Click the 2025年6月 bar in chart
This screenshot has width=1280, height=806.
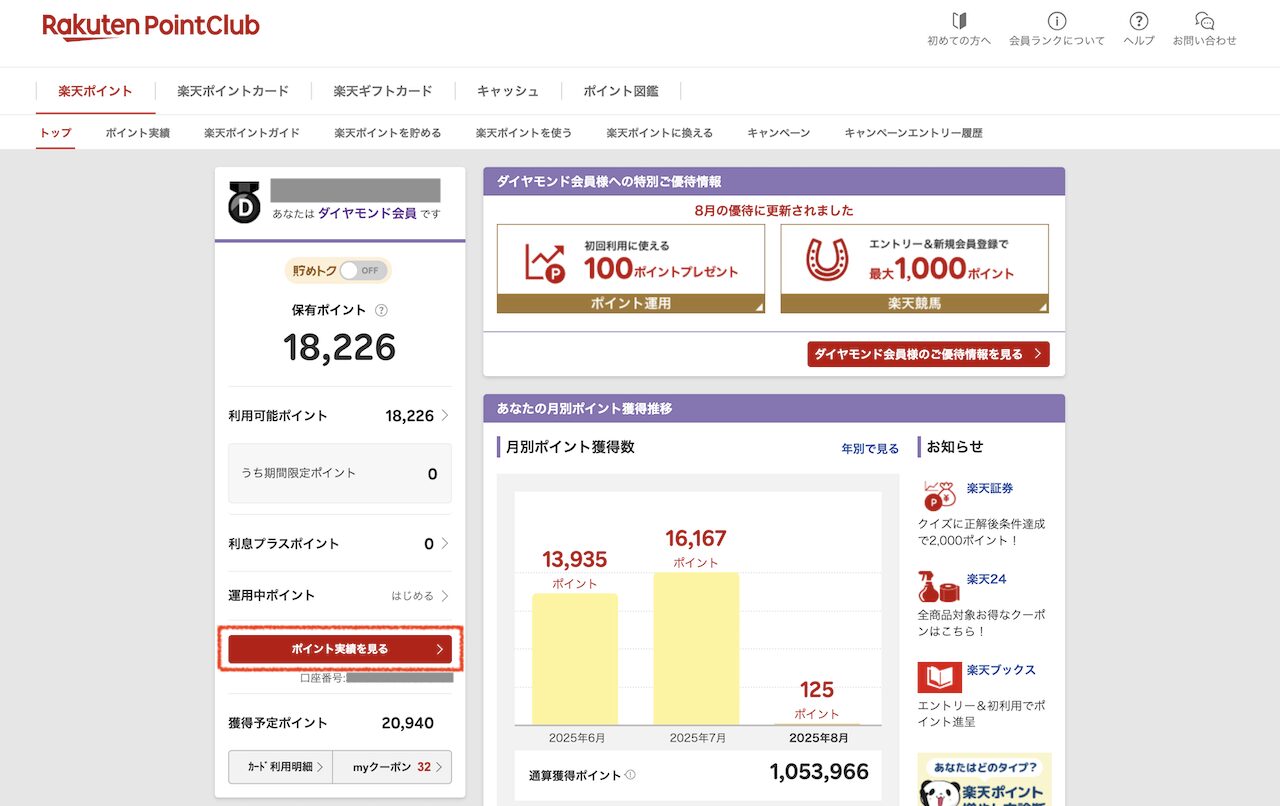[574, 659]
